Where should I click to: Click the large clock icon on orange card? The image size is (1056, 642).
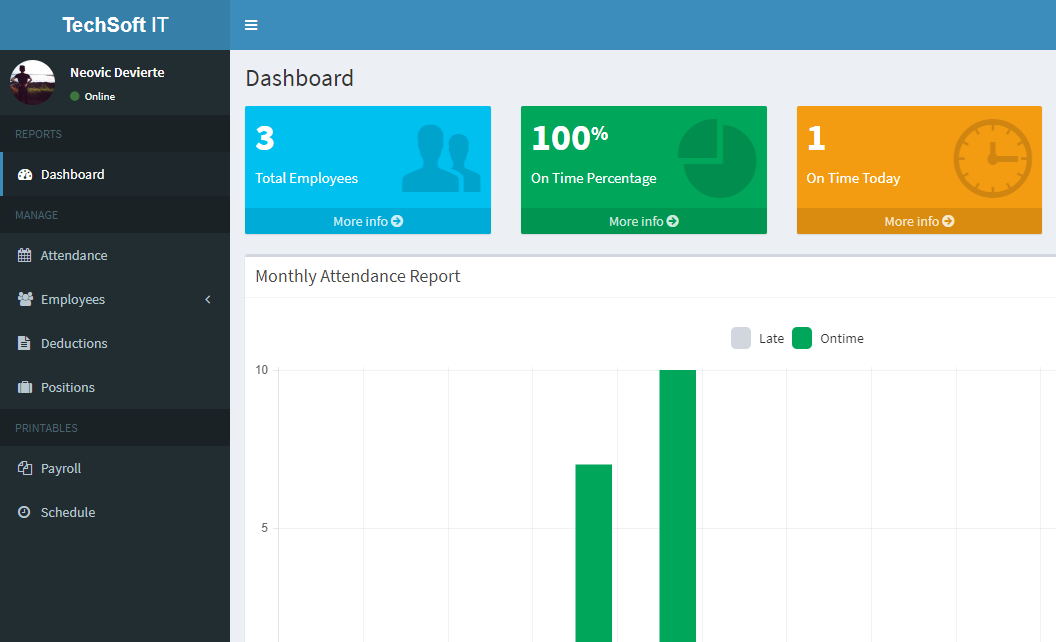coord(991,158)
